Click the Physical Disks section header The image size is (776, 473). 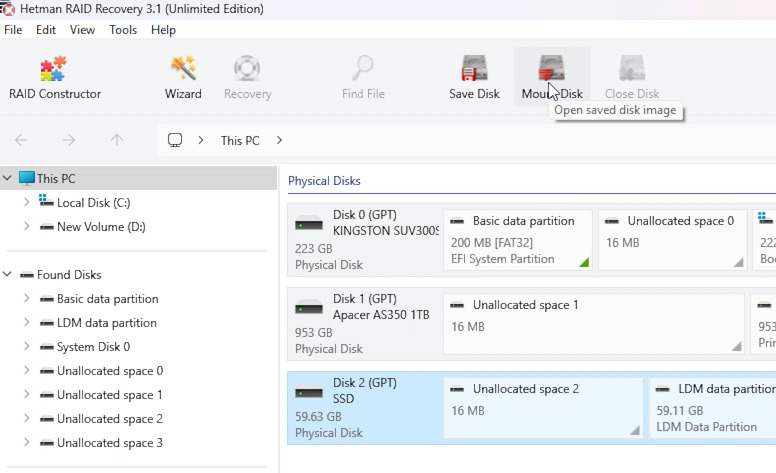[x=324, y=181]
